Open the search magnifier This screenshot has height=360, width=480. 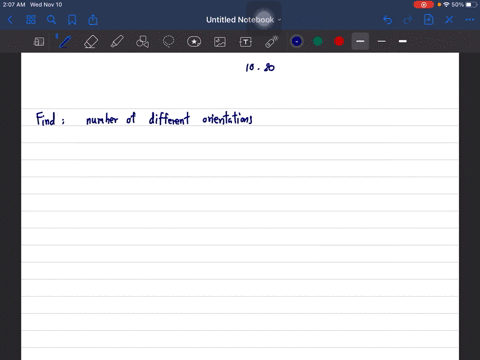coord(51,20)
